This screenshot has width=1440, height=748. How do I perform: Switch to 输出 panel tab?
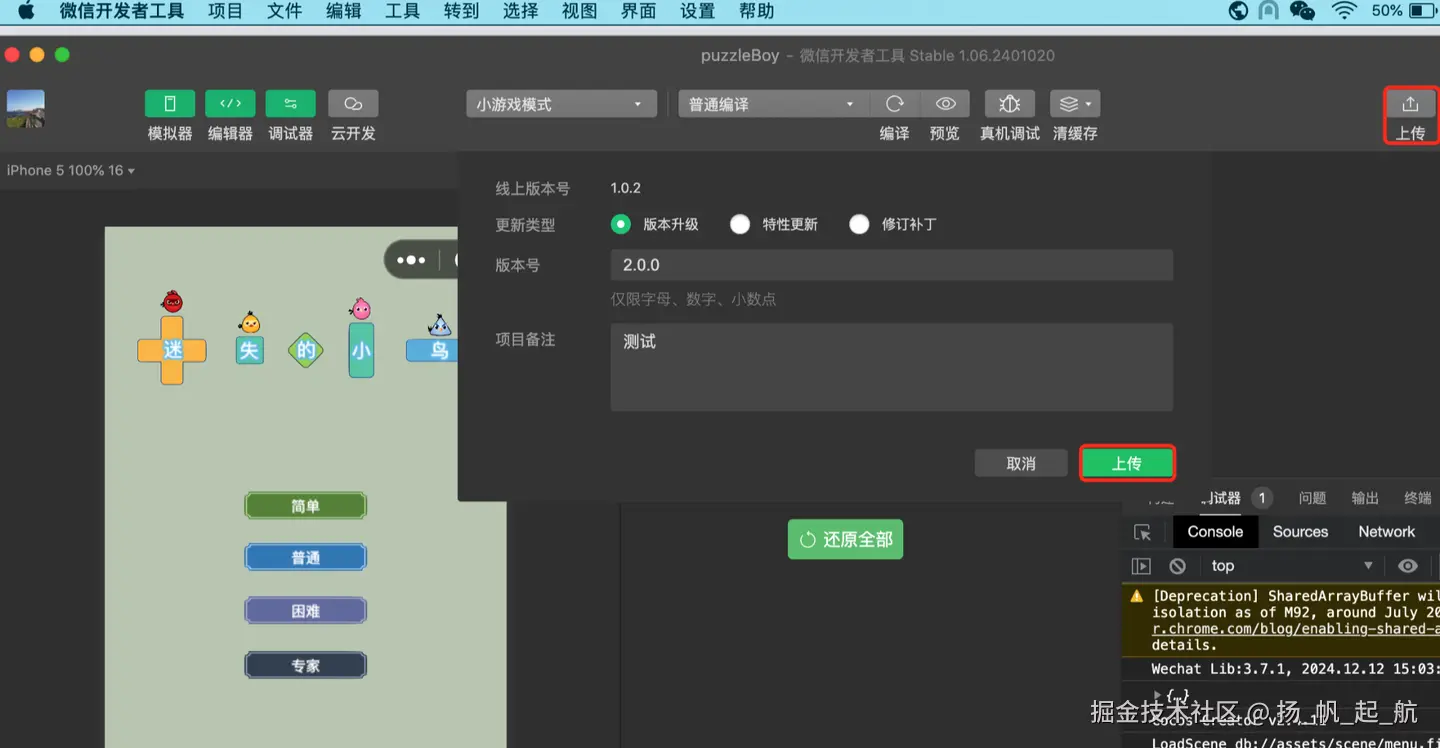[1365, 498]
